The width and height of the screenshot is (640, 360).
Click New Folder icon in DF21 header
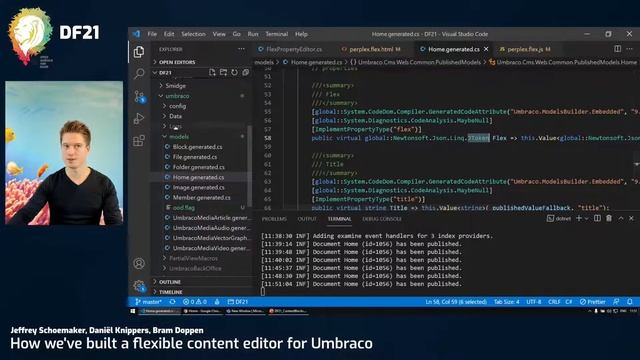tap(223, 73)
